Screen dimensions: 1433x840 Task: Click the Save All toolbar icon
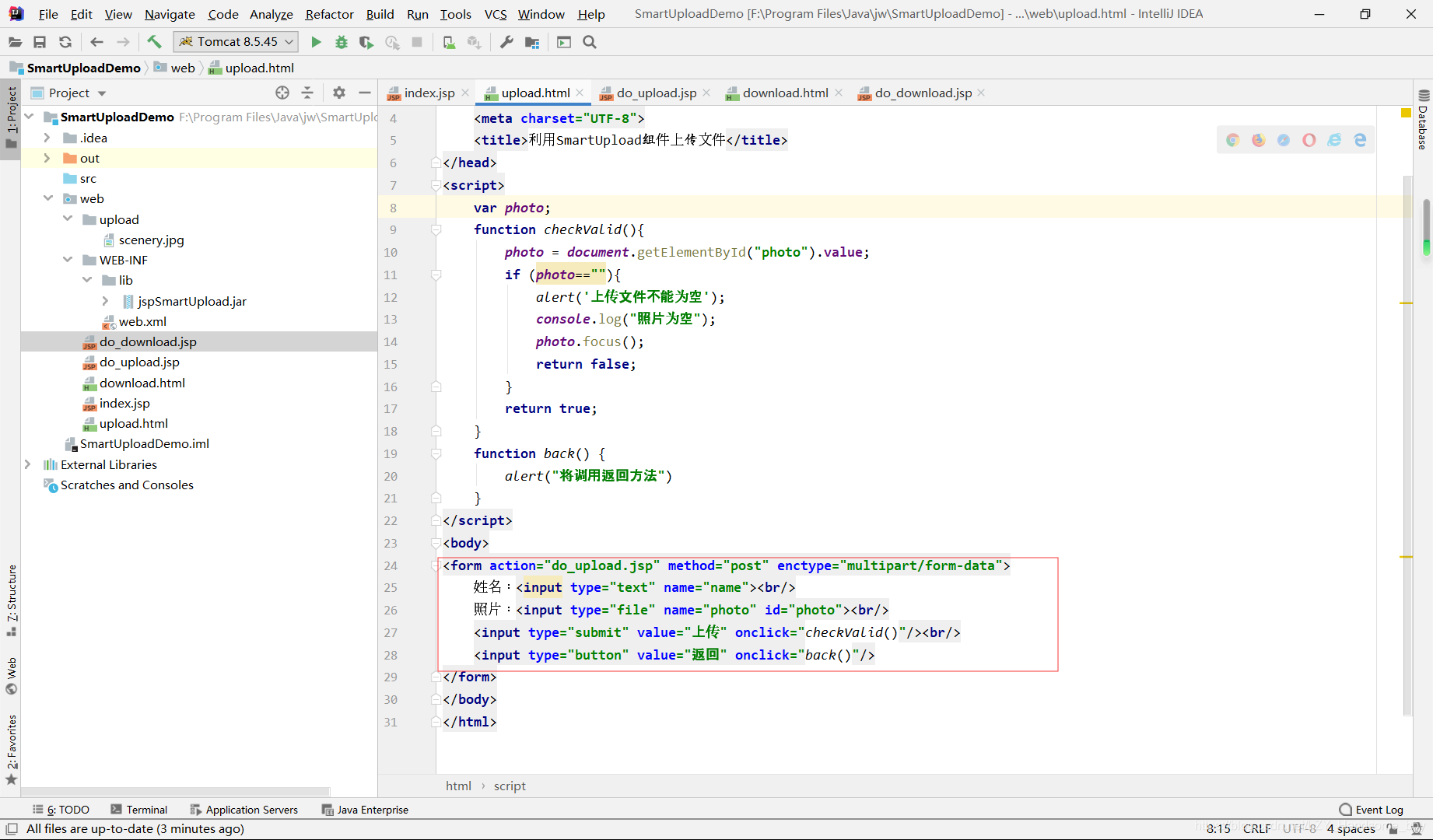[x=40, y=42]
